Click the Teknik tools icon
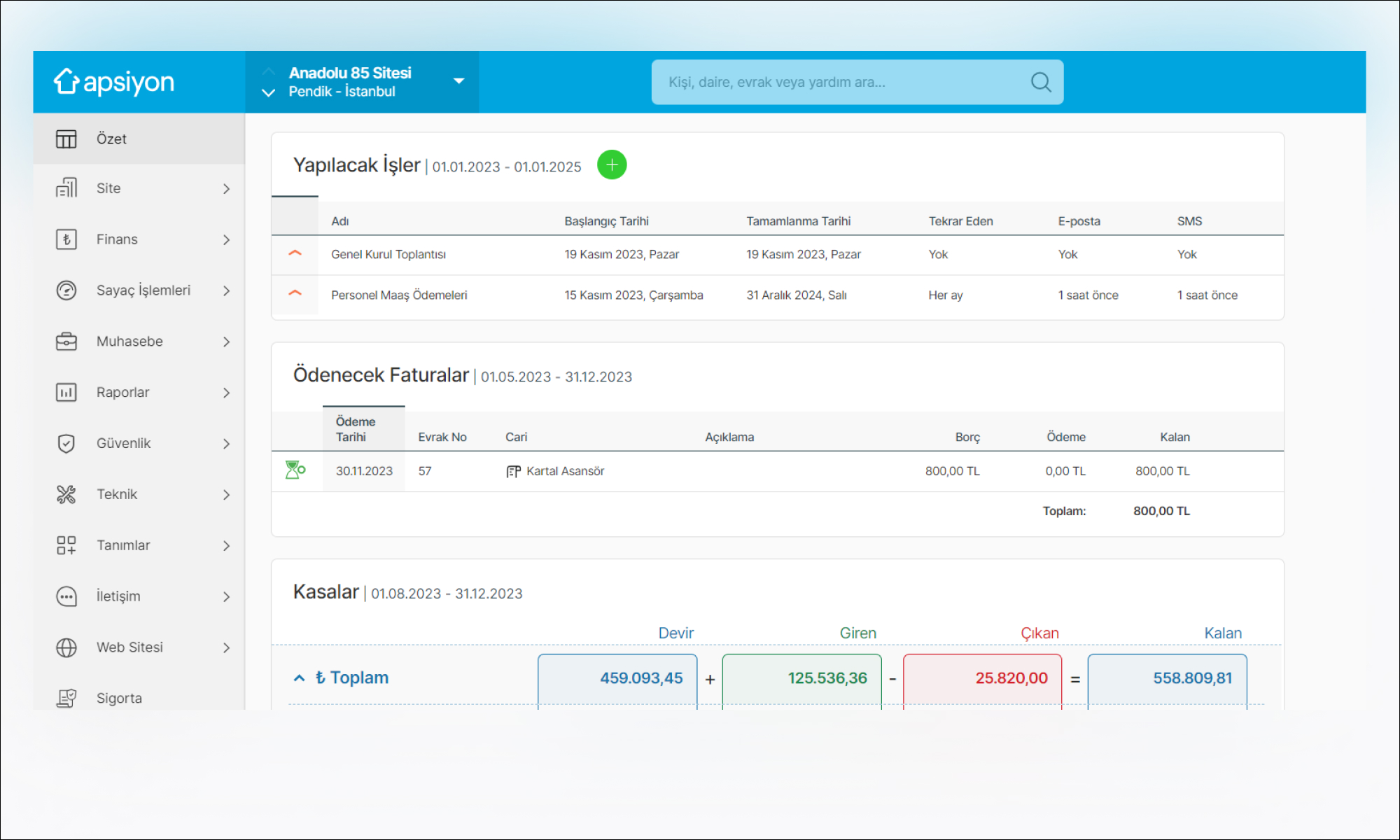The height and width of the screenshot is (840, 1400). point(66,494)
